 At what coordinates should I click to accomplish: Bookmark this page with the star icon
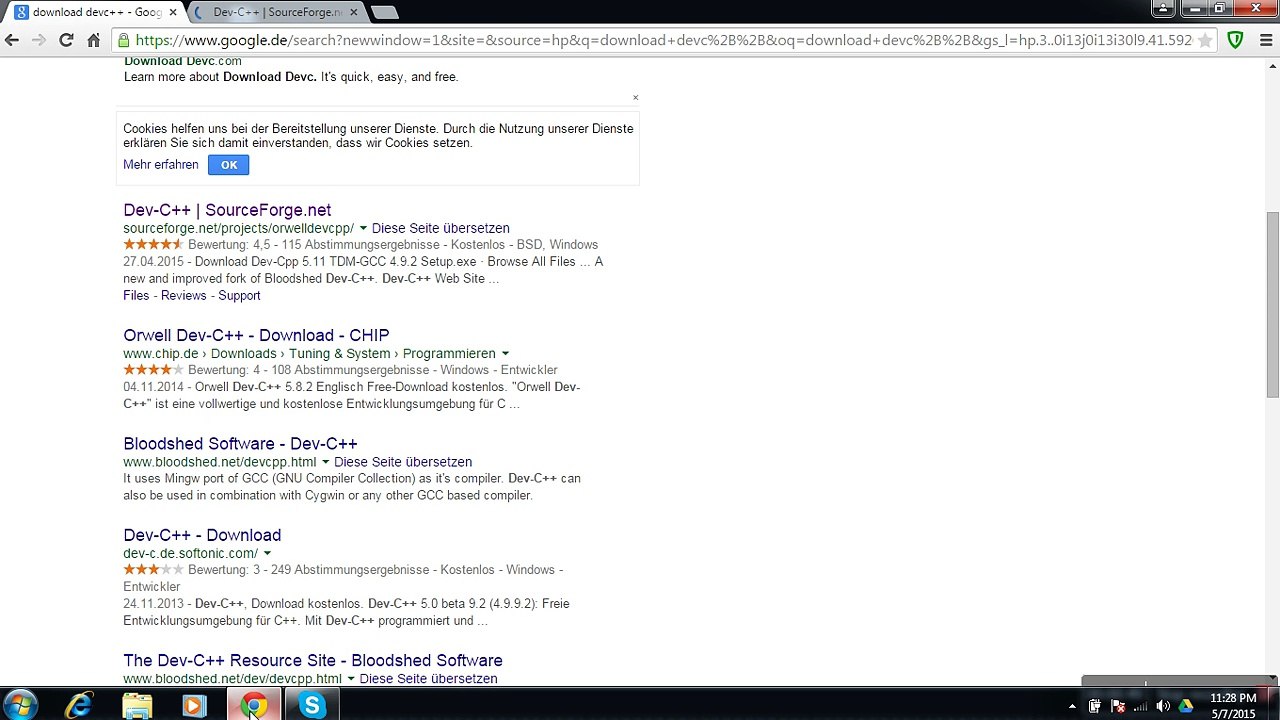[1206, 40]
